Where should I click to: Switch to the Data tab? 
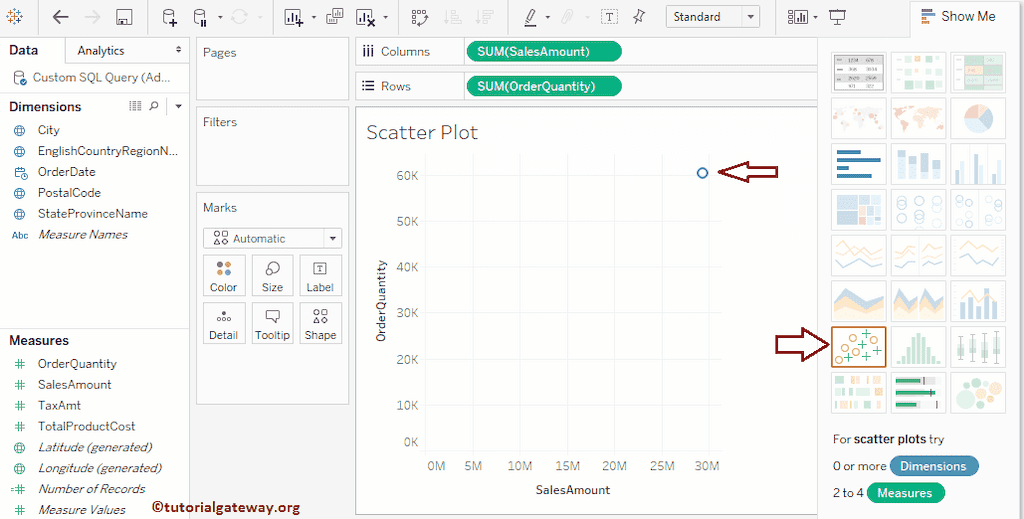click(24, 50)
